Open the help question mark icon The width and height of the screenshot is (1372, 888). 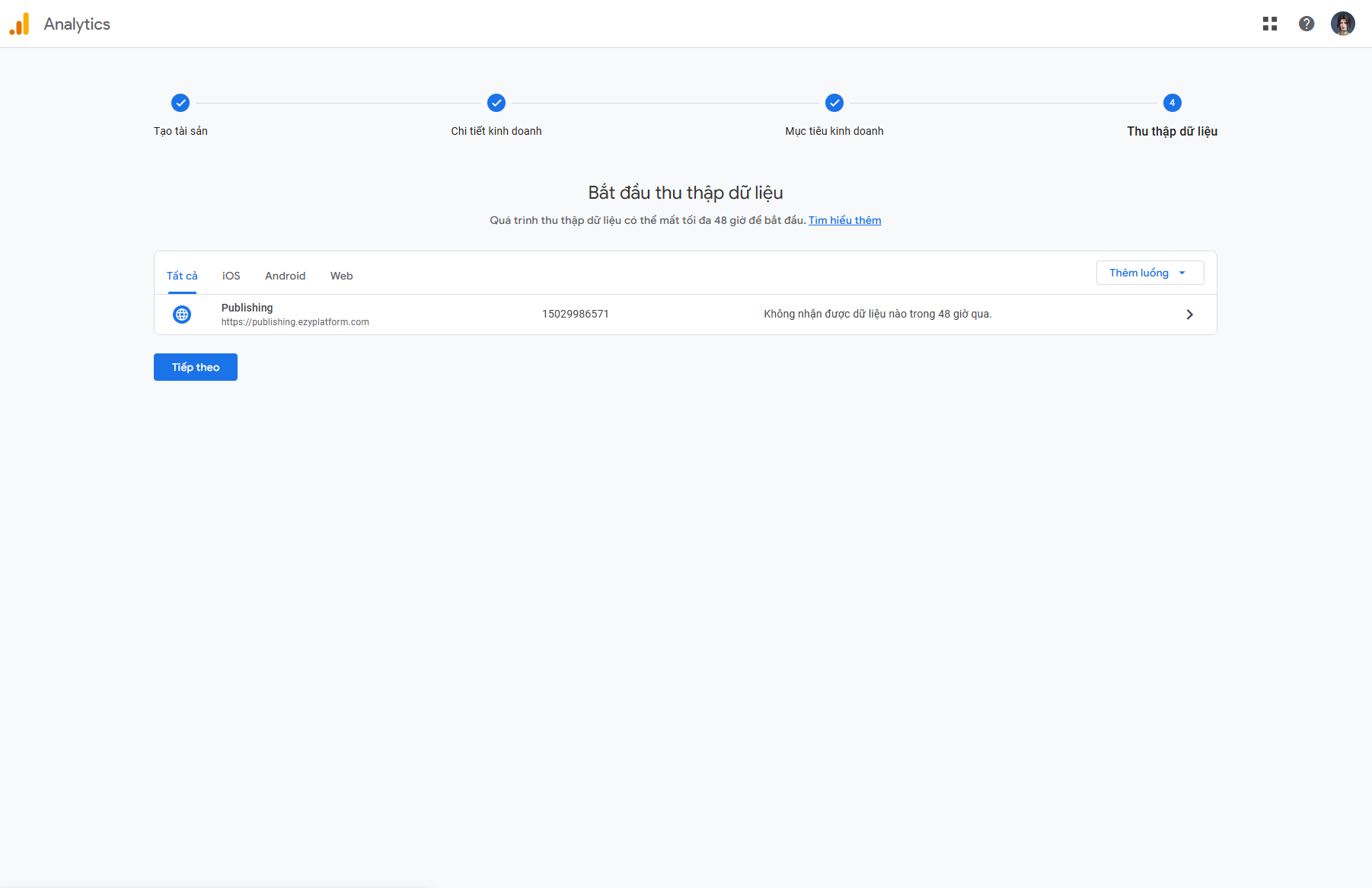coord(1307,24)
